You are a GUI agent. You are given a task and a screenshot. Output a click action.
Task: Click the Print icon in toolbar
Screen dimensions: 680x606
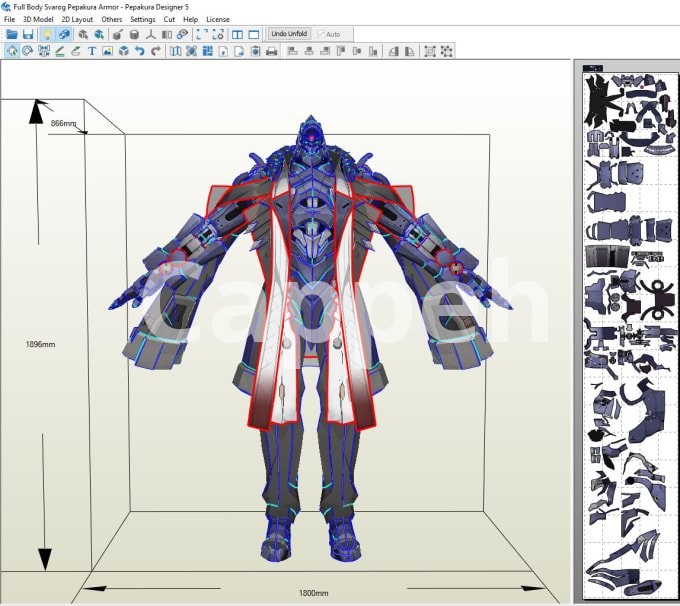click(x=271, y=51)
